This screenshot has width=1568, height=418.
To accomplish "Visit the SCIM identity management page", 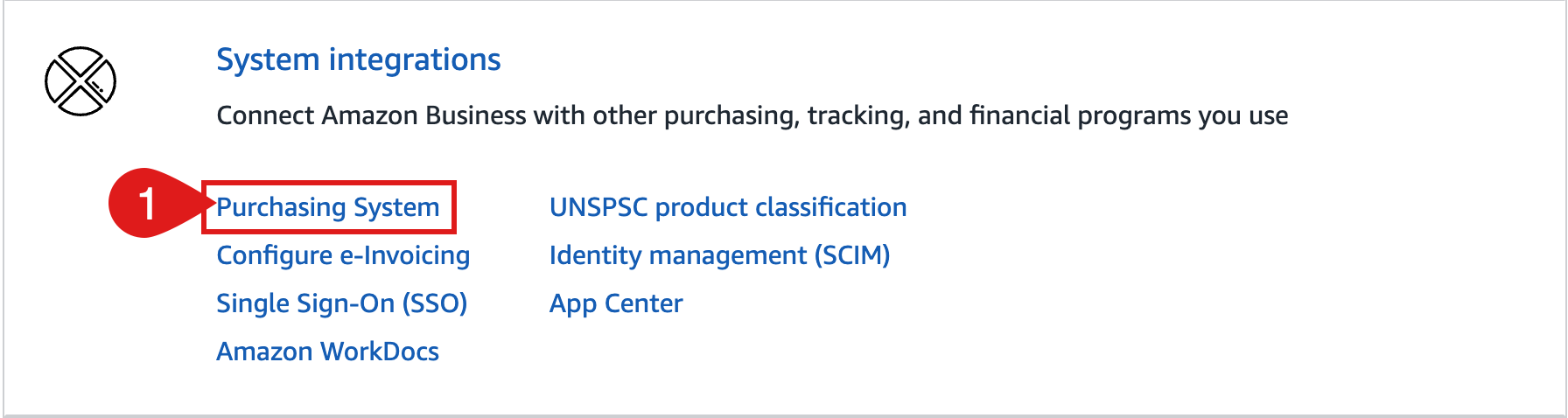I will 720,255.
